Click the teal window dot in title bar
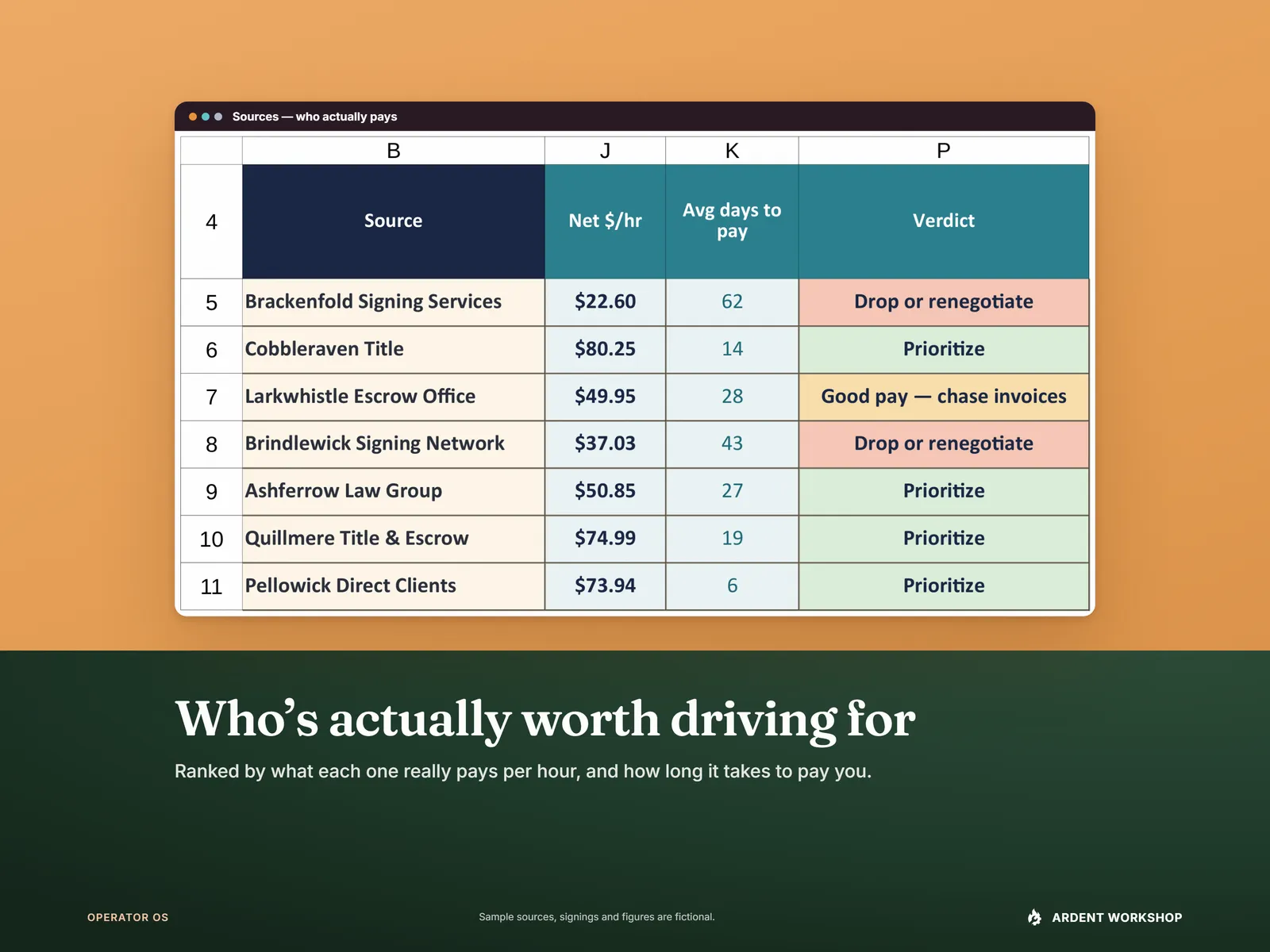This screenshot has width=1270, height=952. point(206,117)
